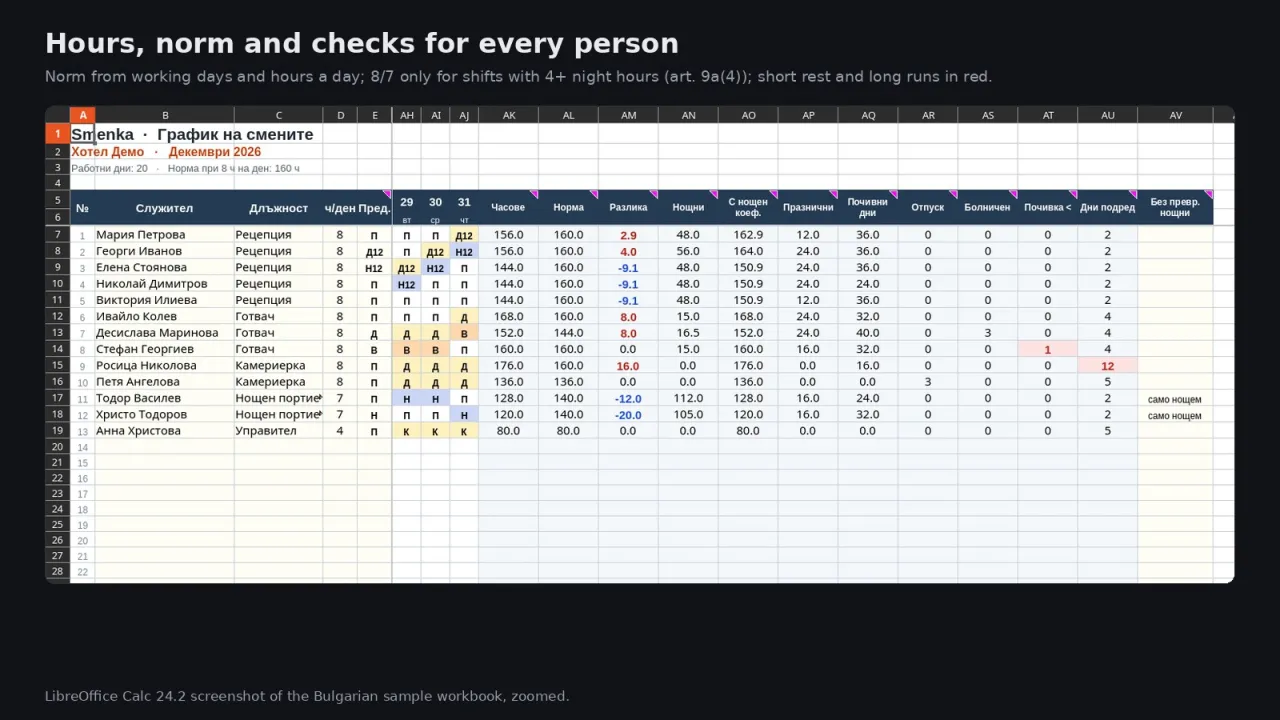
Task: Select row header 7
Action: (57, 235)
